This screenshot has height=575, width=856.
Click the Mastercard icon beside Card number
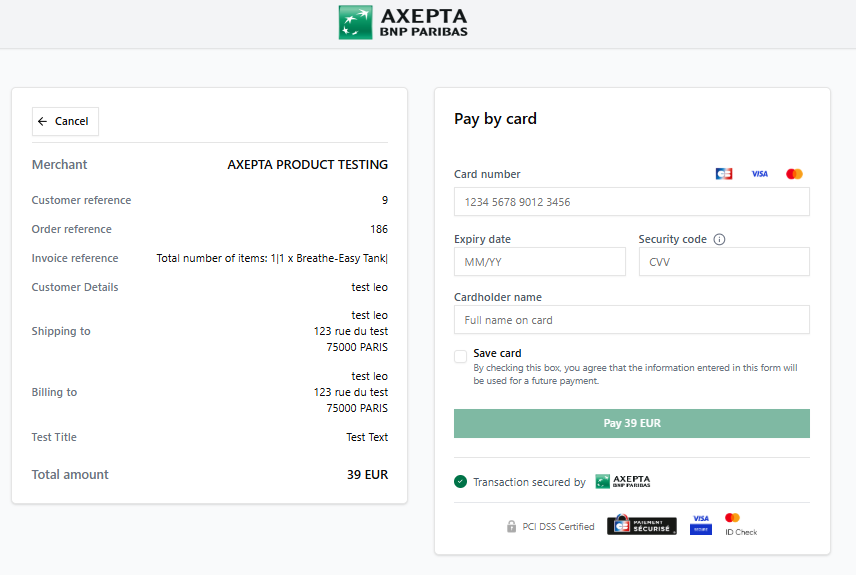794,174
